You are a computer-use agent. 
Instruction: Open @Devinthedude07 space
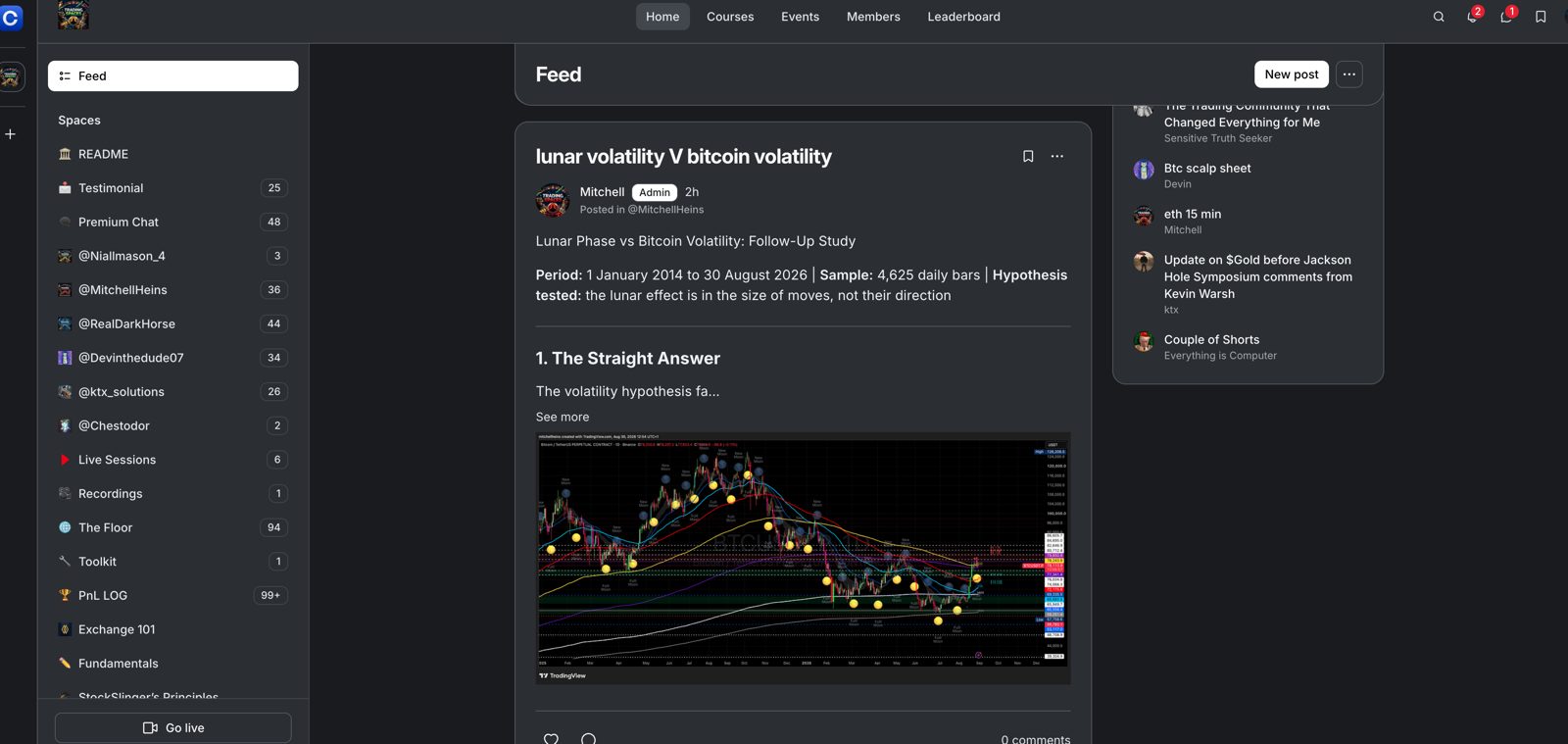[x=172, y=358]
